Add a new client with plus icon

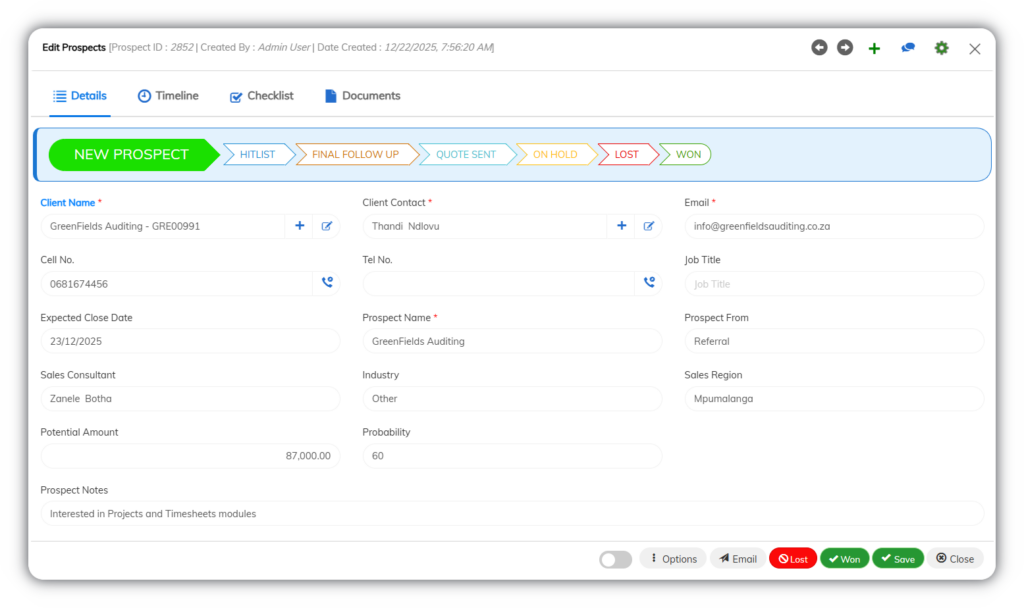tap(299, 226)
